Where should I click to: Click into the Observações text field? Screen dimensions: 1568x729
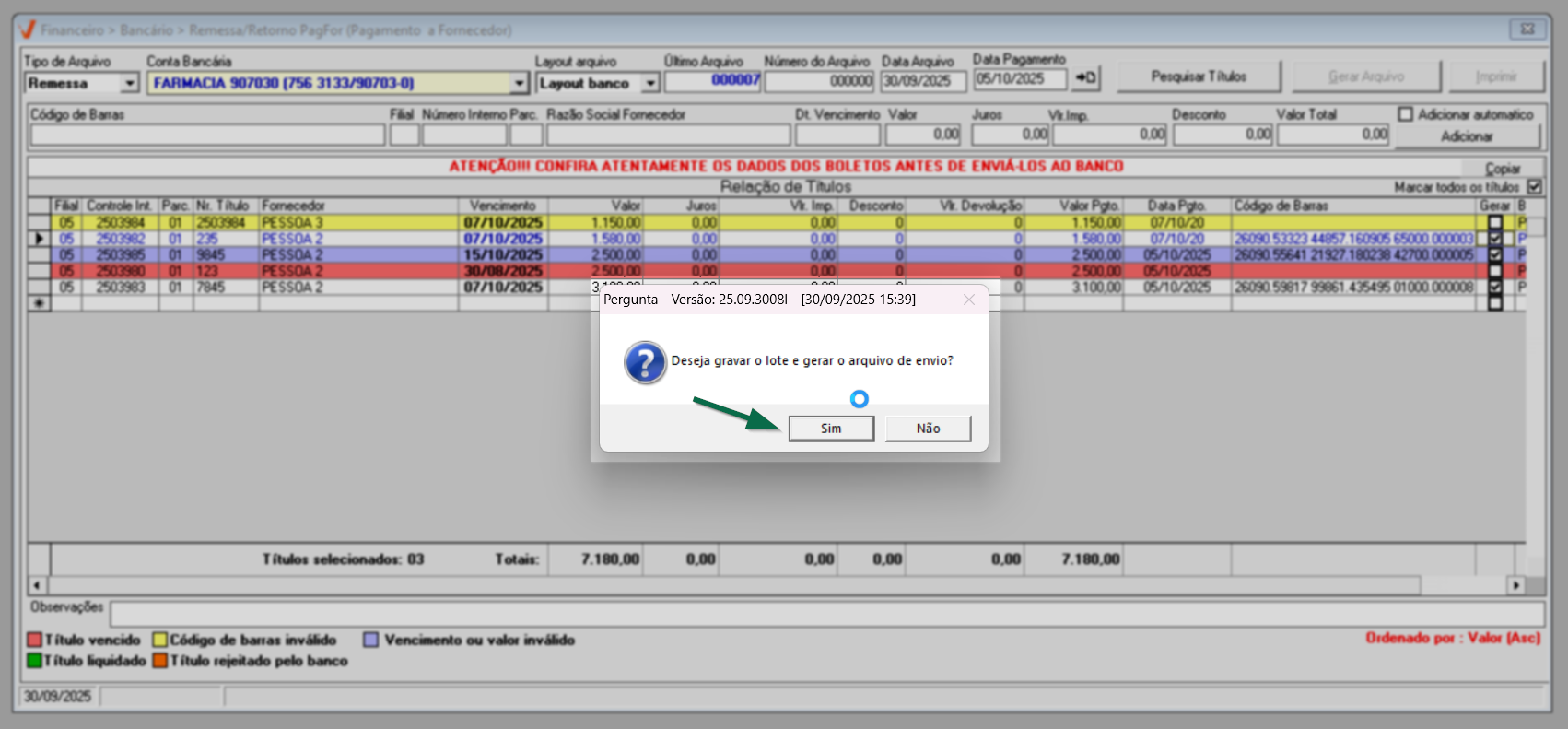[x=826, y=613]
